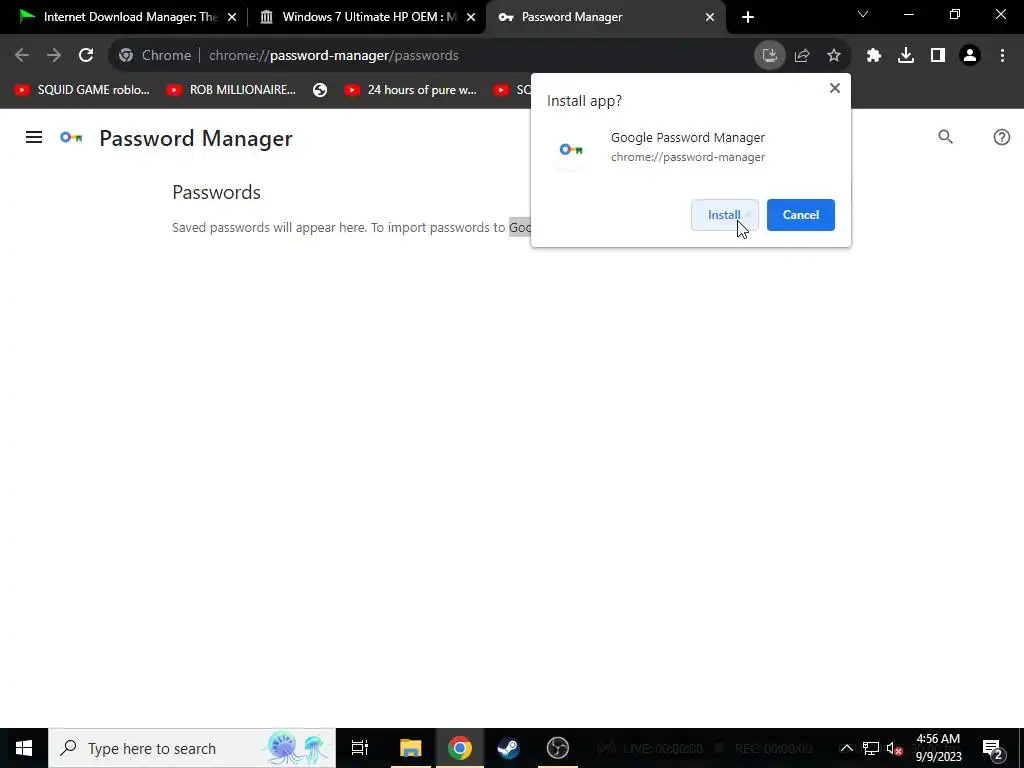Open Task View on the taskbar
Image resolution: width=1024 pixels, height=768 pixels.
pyautogui.click(x=360, y=748)
